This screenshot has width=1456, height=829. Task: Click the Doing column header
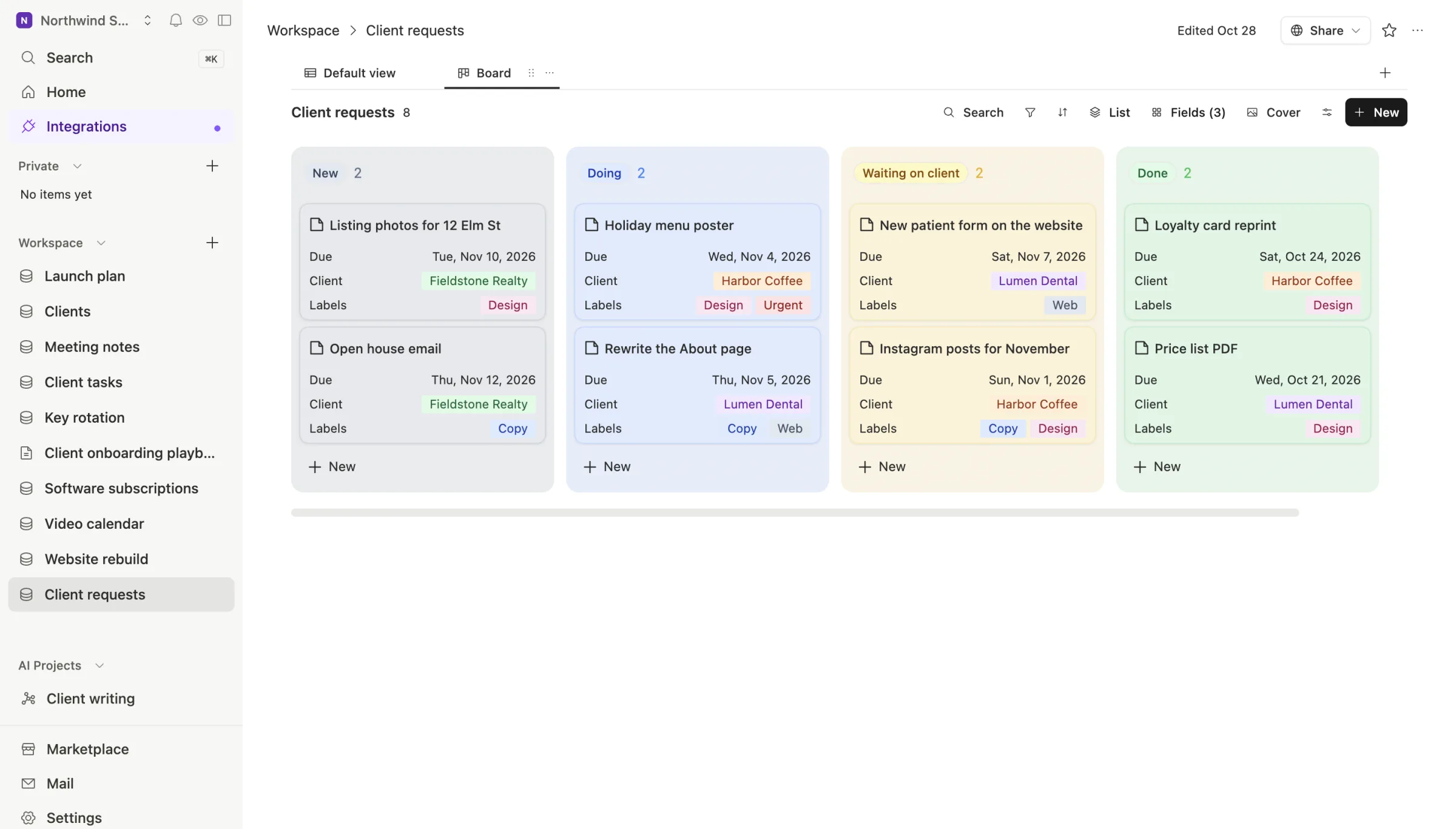[x=604, y=173]
